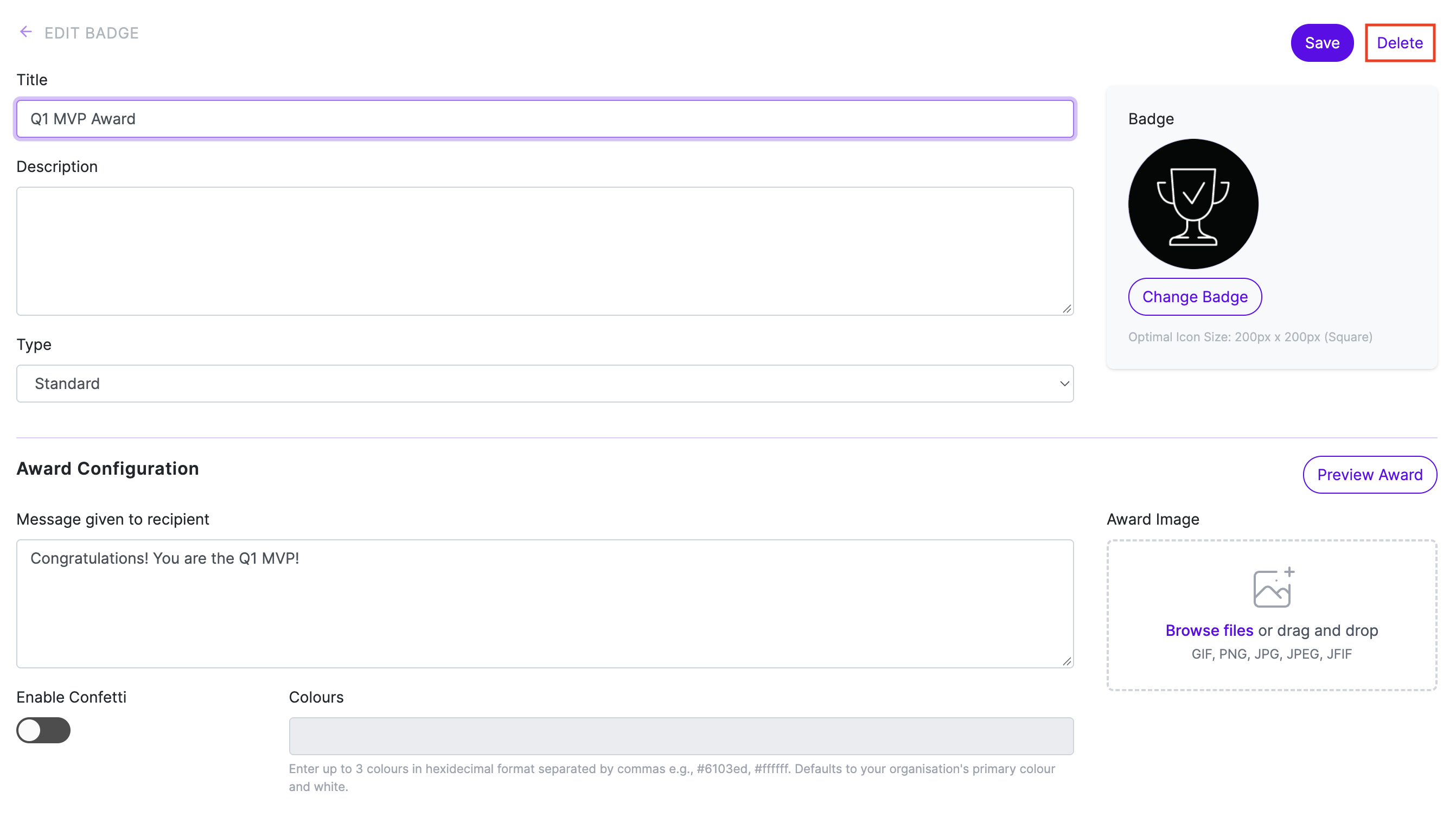1456x829 pixels.
Task: Grab the message field resize handle
Action: (x=1066, y=661)
